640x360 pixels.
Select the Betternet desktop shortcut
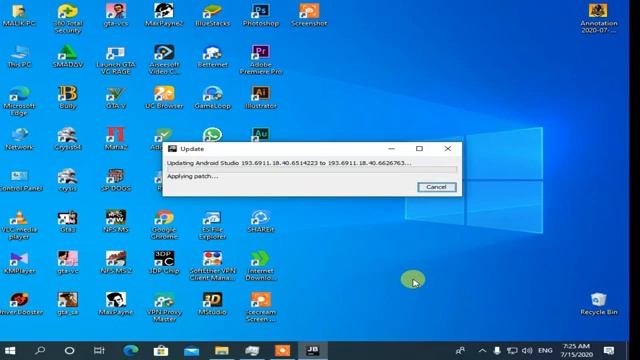click(x=212, y=57)
